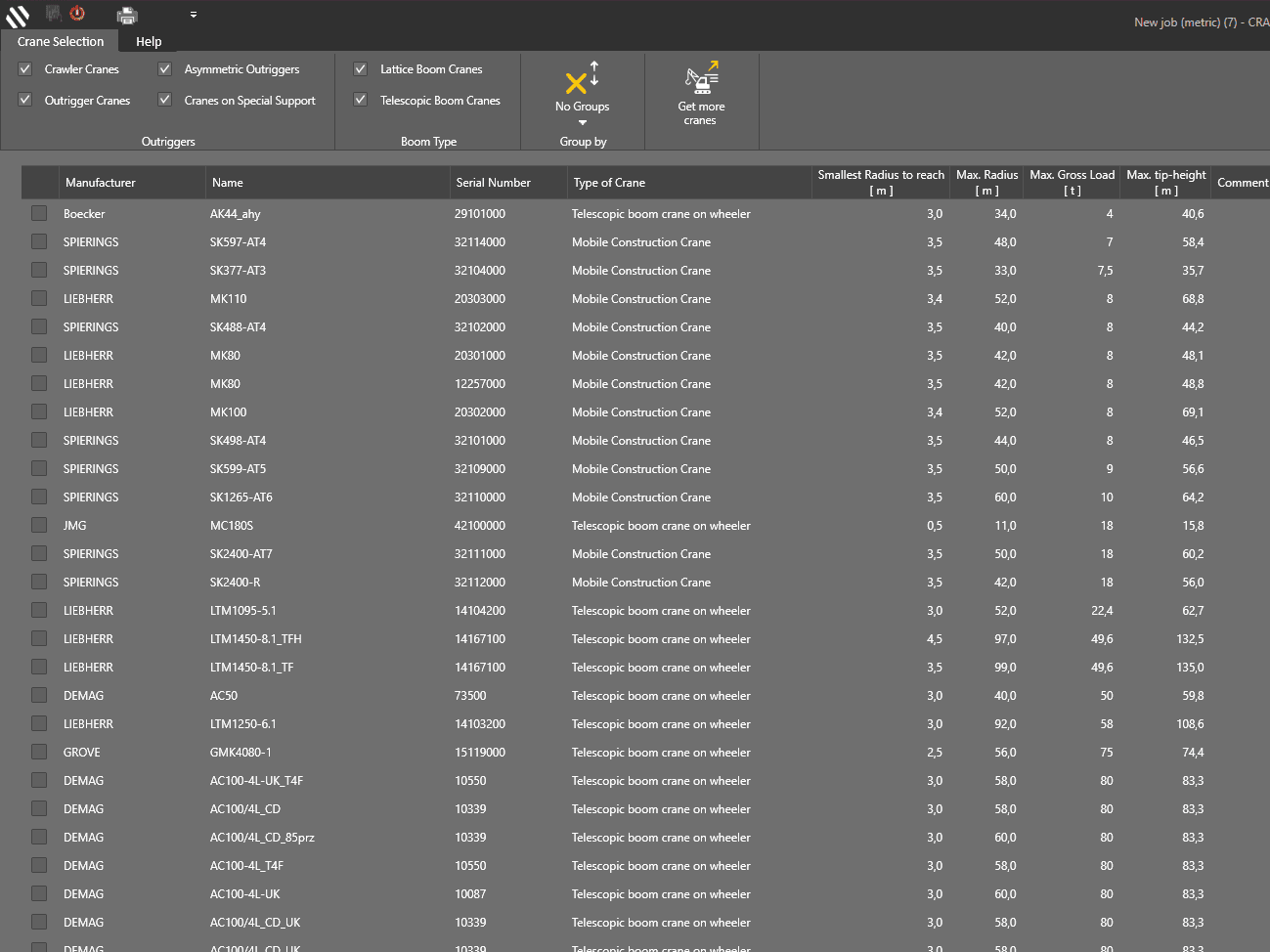Click the striped application logo icon
The width and height of the screenshot is (1270, 952).
[18, 16]
